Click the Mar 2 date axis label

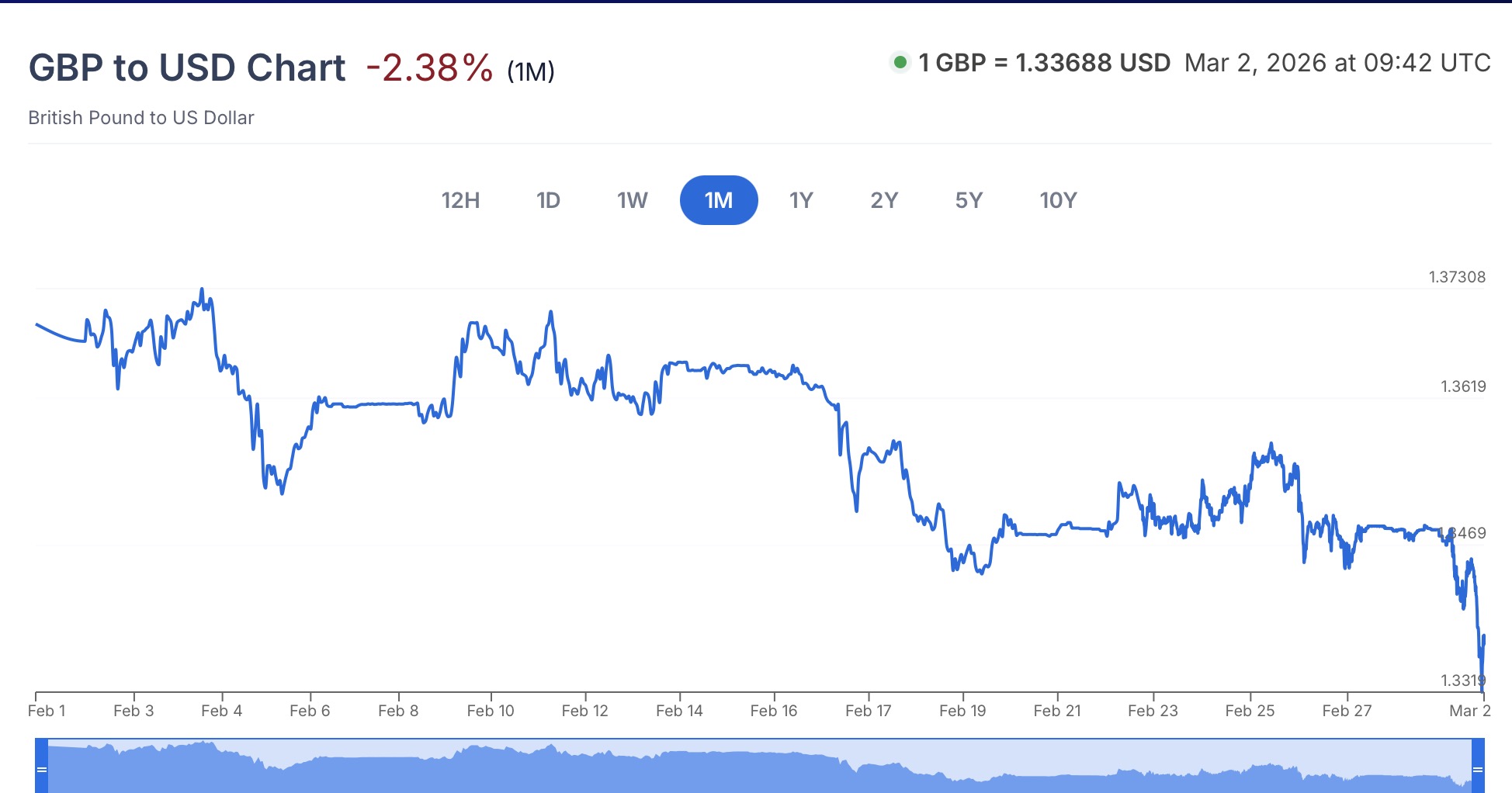[x=1470, y=711]
